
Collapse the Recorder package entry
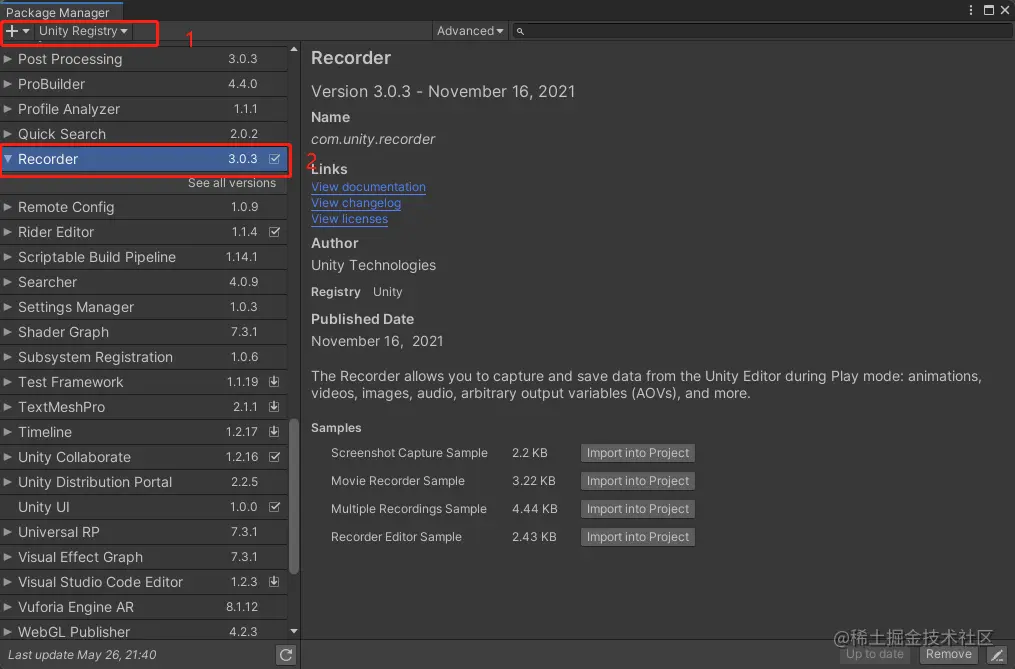(x=8, y=159)
